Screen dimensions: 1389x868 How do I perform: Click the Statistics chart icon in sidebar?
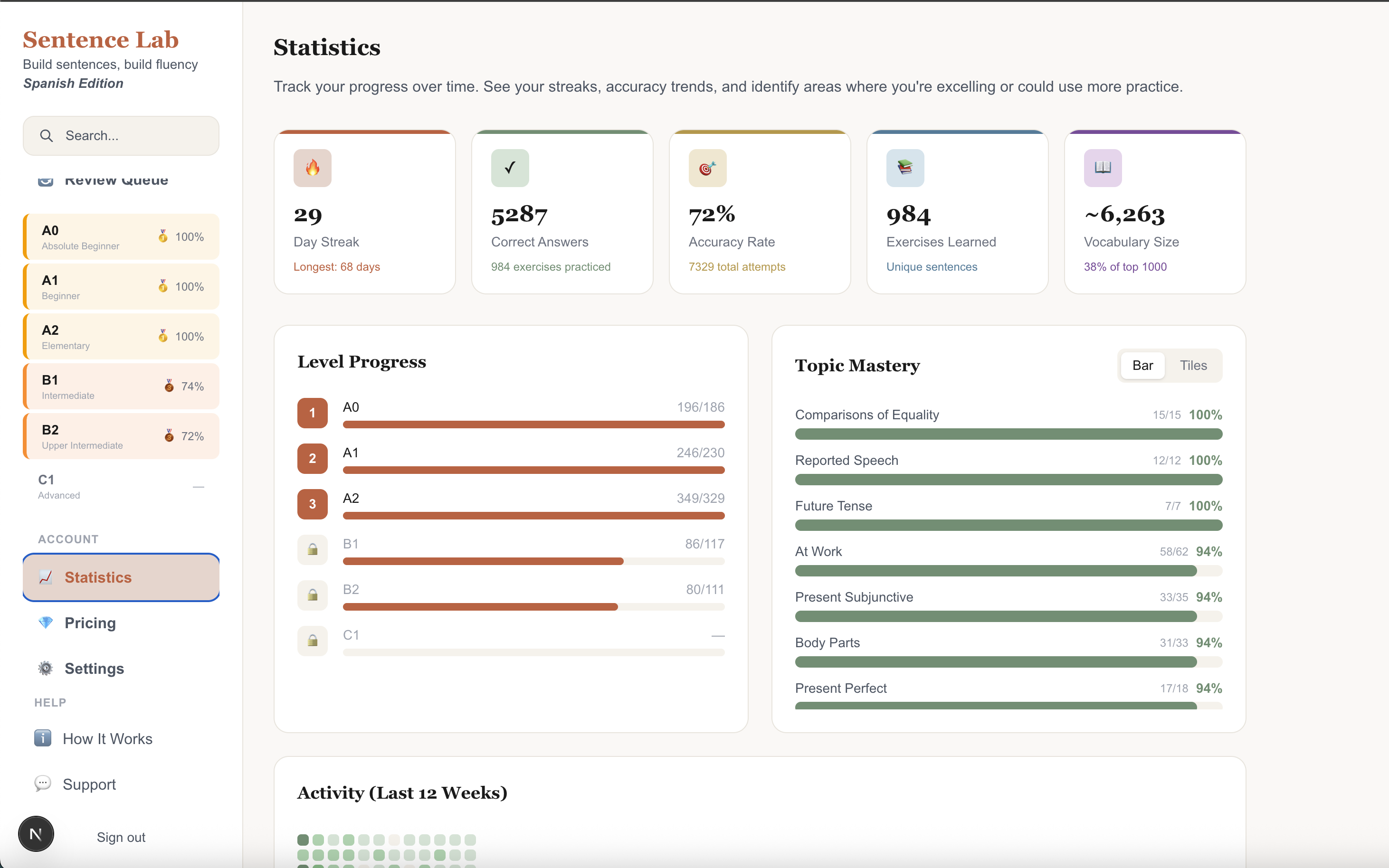[x=45, y=577]
